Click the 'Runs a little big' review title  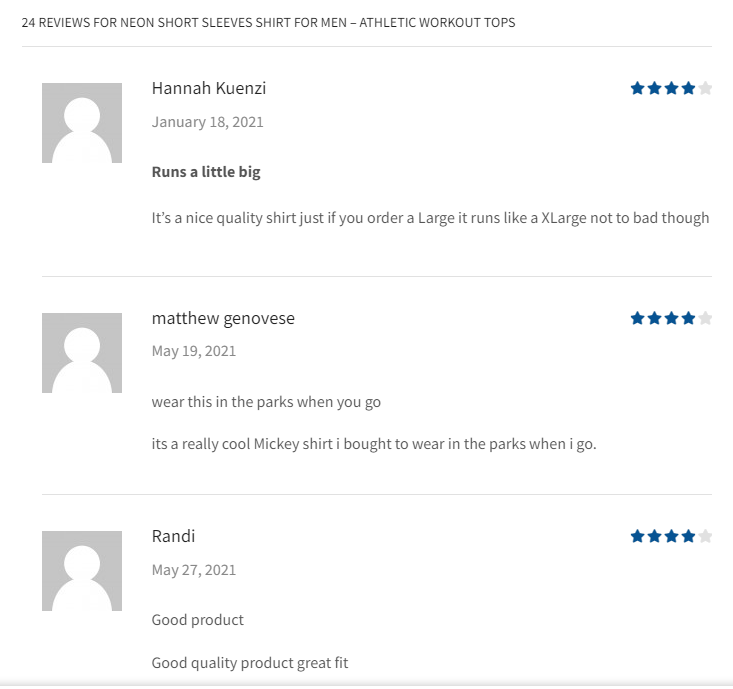(x=206, y=172)
